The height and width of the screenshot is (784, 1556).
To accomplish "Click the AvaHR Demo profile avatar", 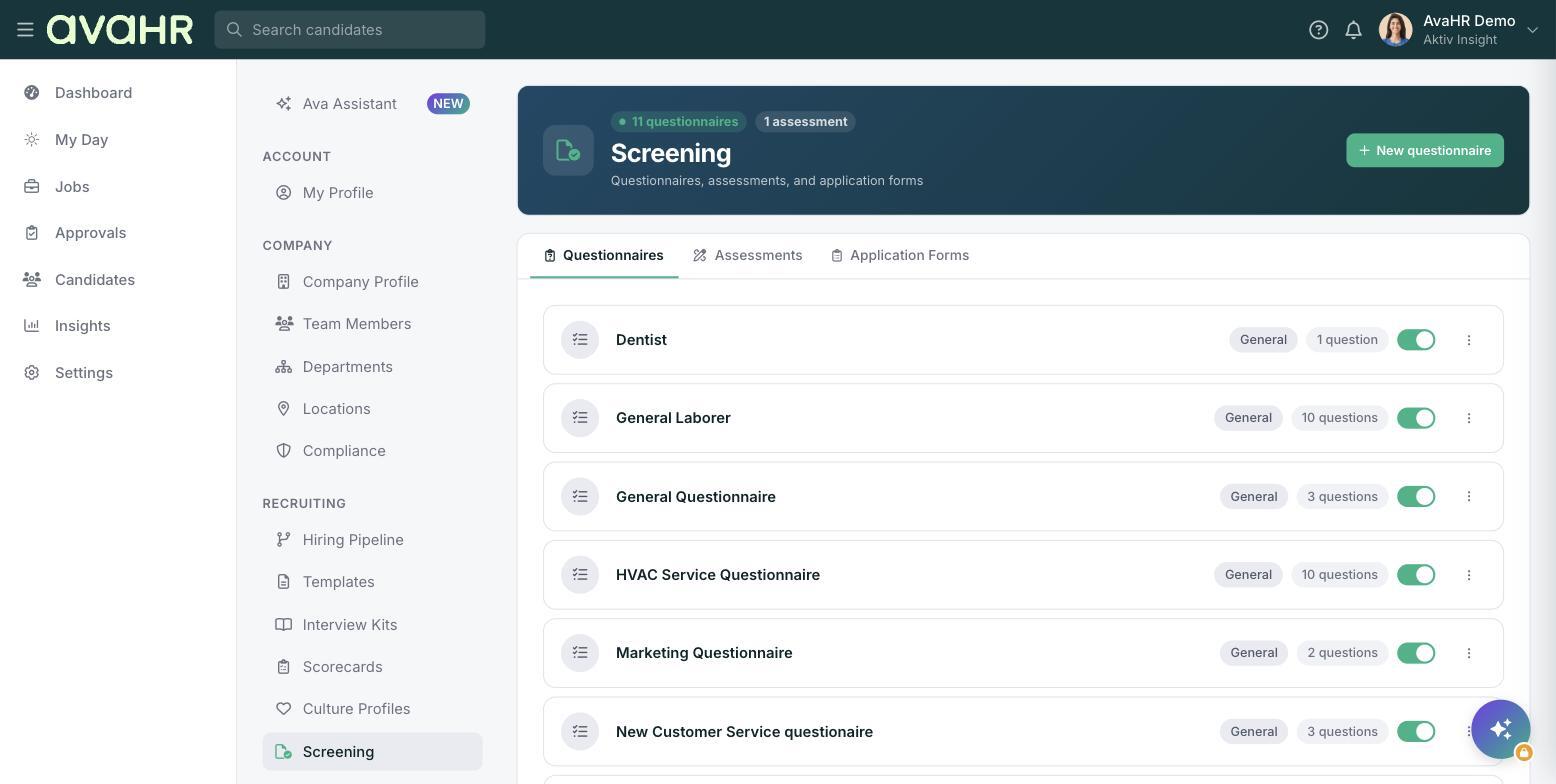I will pos(1395,30).
